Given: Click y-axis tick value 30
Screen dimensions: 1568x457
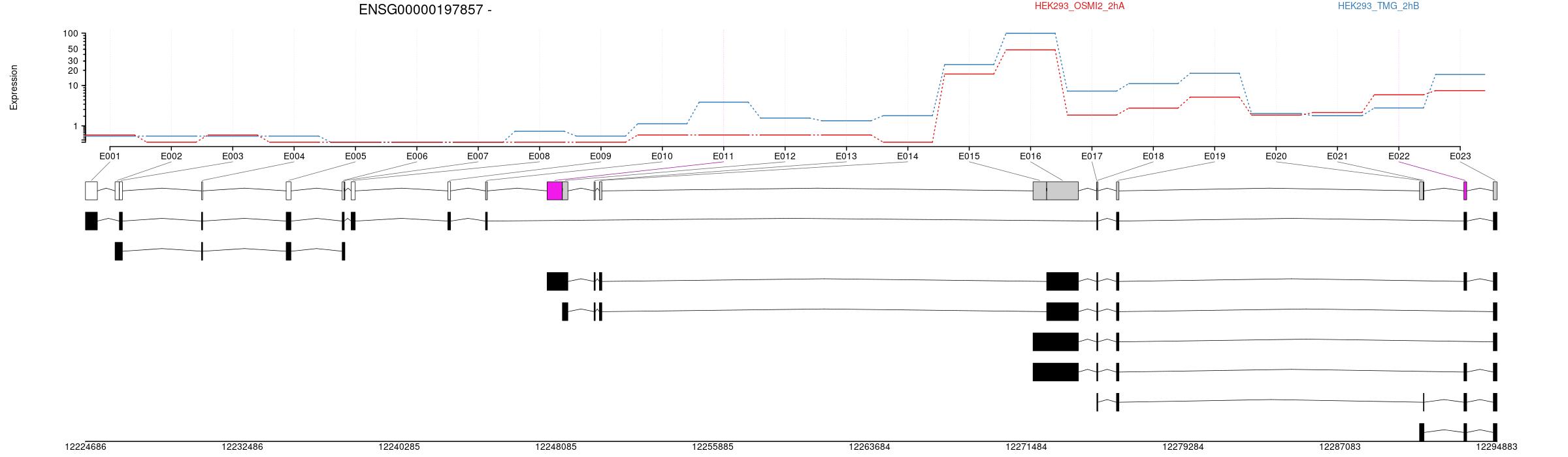Looking at the screenshot, I should [73, 61].
